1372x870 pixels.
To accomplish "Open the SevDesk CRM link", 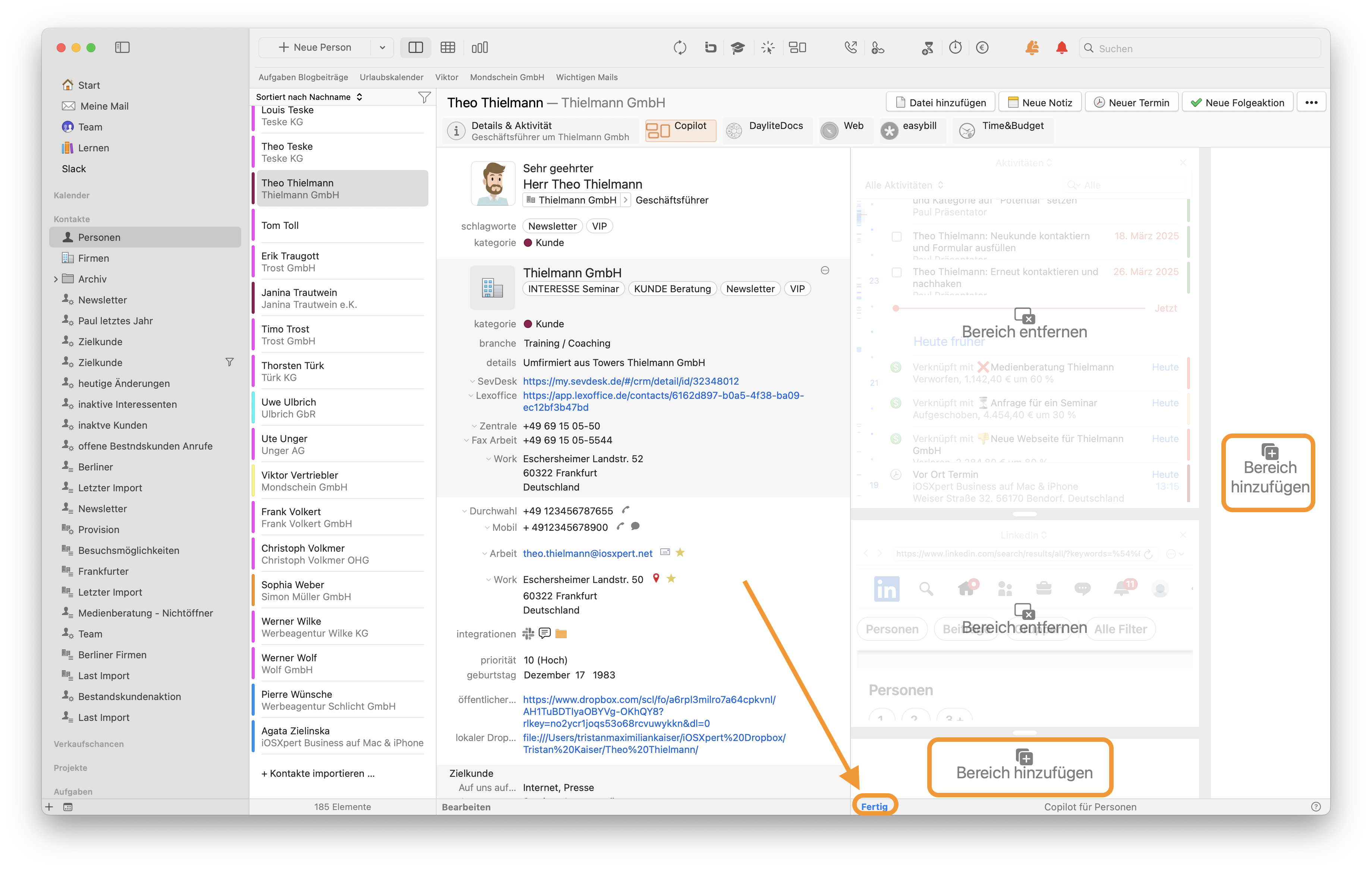I will [631, 381].
